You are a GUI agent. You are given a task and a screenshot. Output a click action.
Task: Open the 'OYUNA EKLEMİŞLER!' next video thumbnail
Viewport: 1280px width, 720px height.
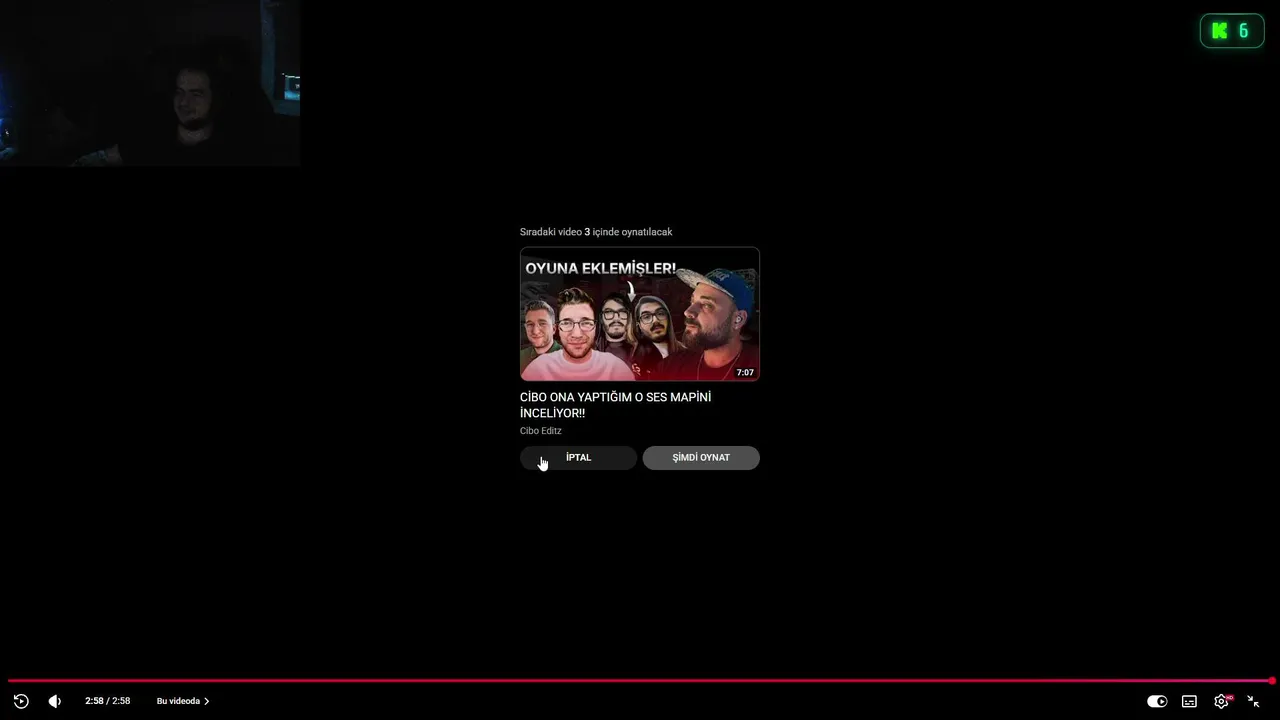(x=640, y=314)
